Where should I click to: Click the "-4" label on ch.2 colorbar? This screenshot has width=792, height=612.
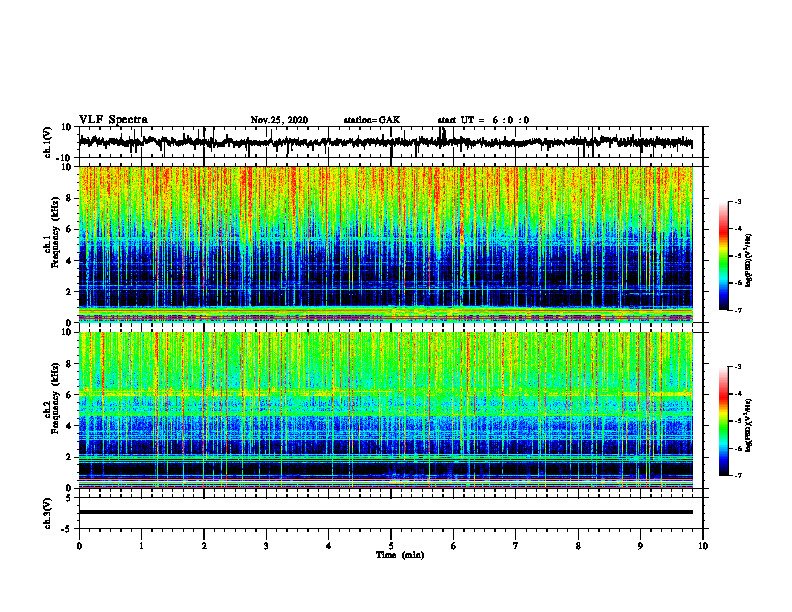pos(738,394)
